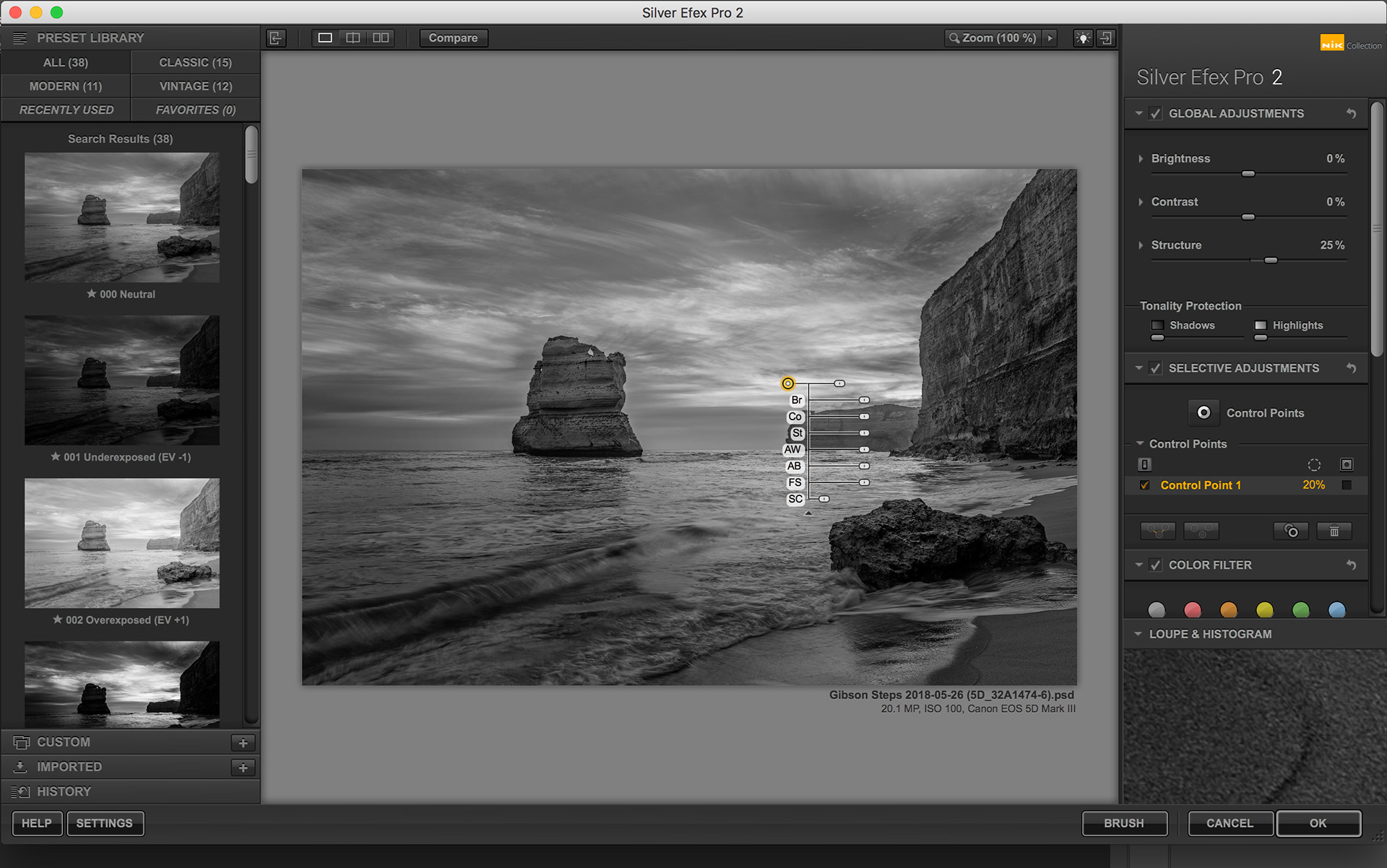The height and width of the screenshot is (868, 1387).
Task: Group selected control points
Action: (x=1157, y=531)
